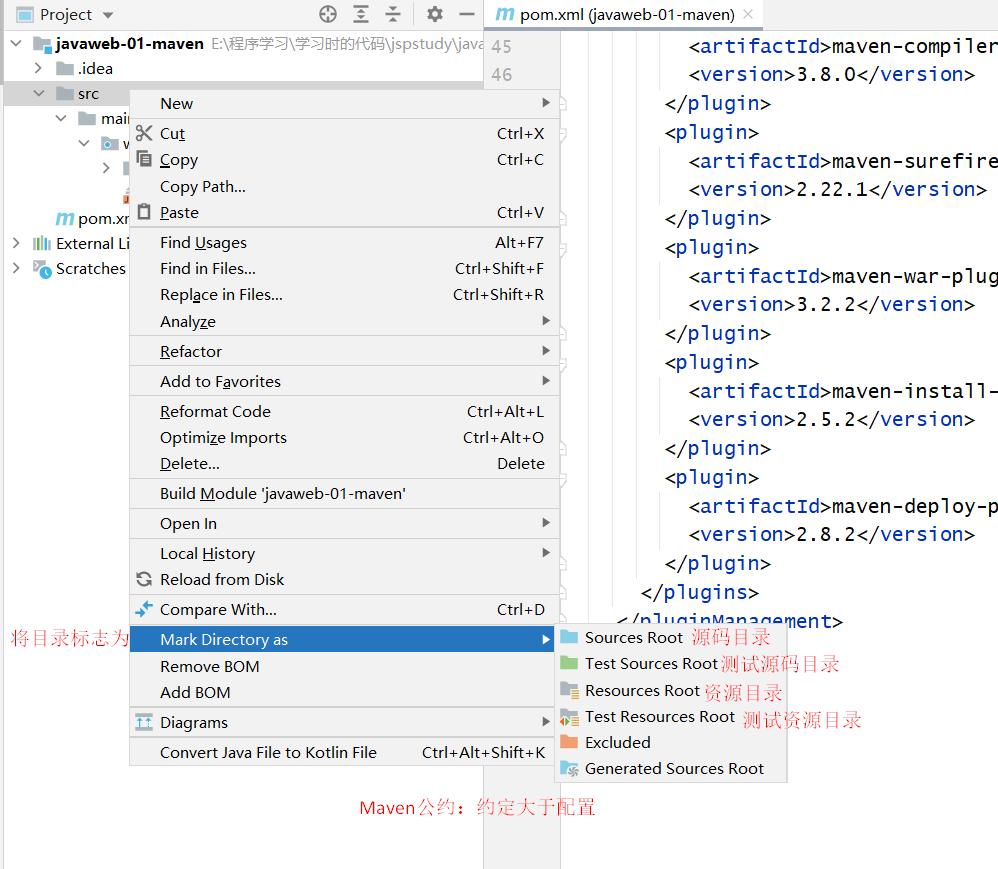Choose Cut from context menu
This screenshot has height=869, width=998.
pos(344,133)
